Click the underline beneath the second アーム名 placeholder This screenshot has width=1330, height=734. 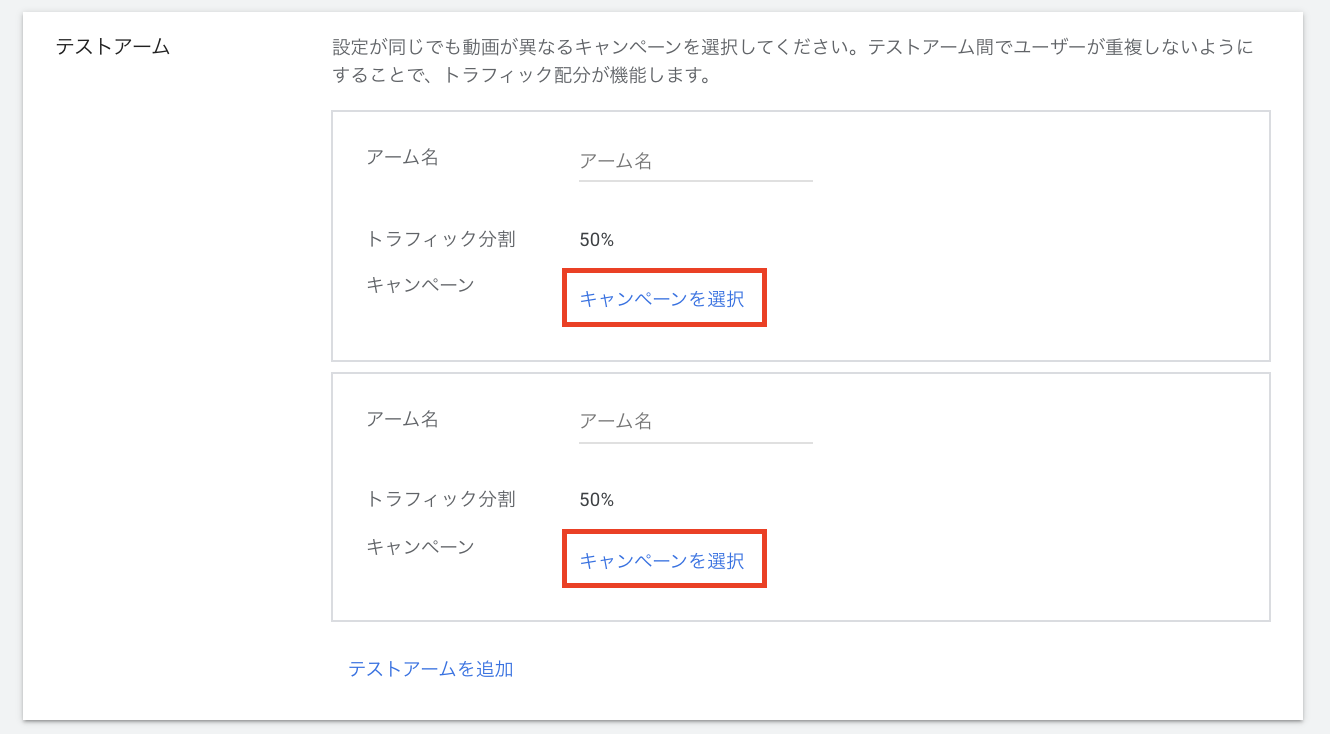(695, 442)
